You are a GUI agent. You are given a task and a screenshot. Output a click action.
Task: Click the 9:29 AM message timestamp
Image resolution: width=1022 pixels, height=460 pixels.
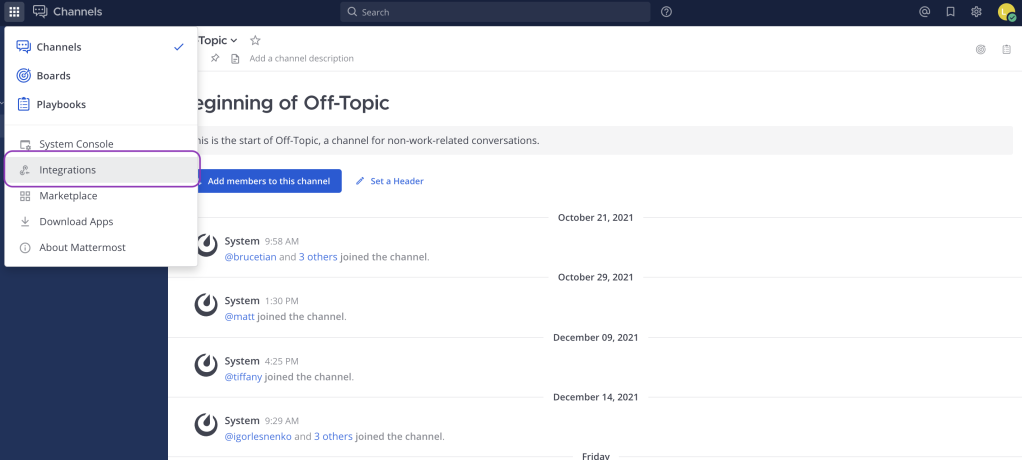(x=282, y=422)
